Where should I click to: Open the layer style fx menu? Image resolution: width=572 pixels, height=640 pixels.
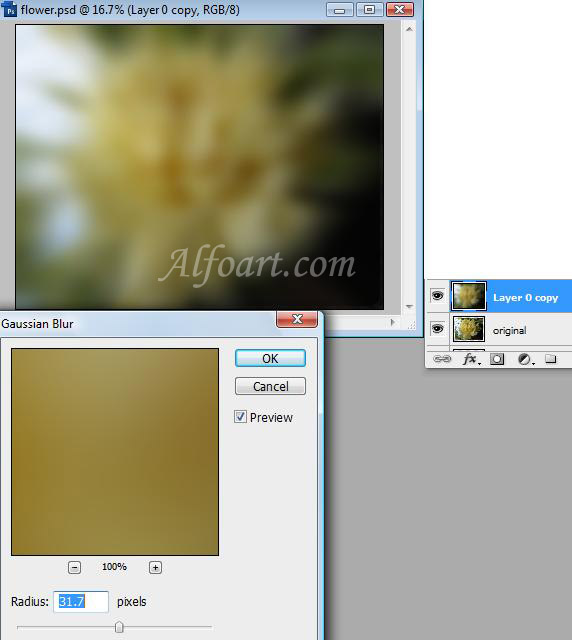tap(471, 359)
